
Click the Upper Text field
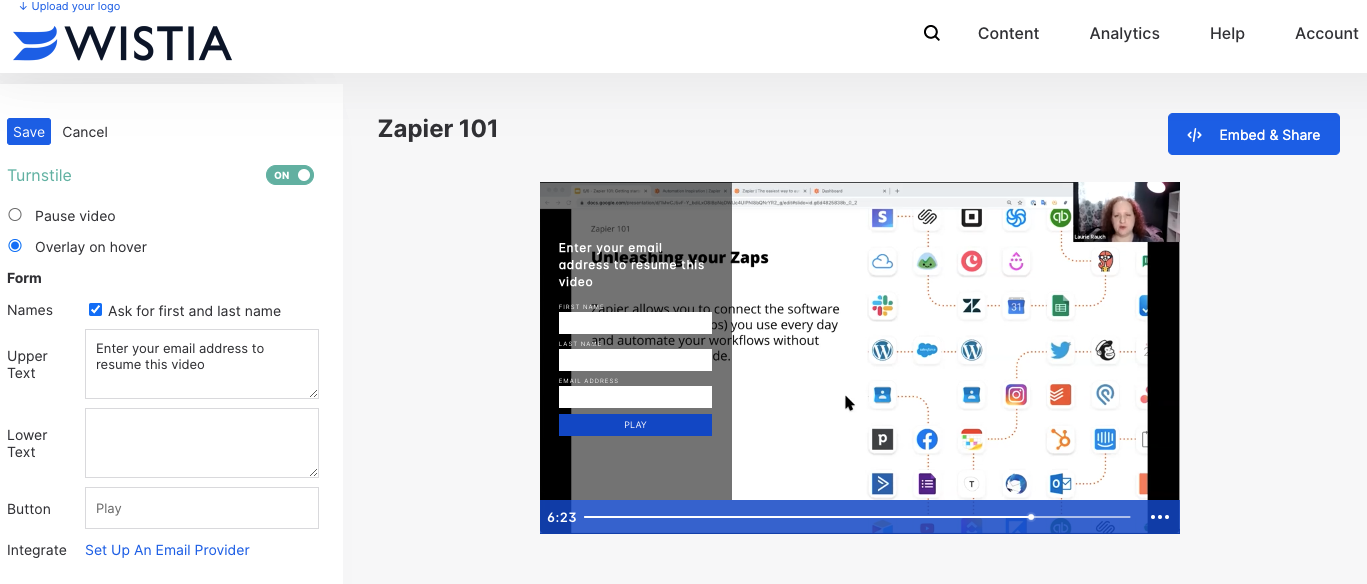[x=201, y=364]
